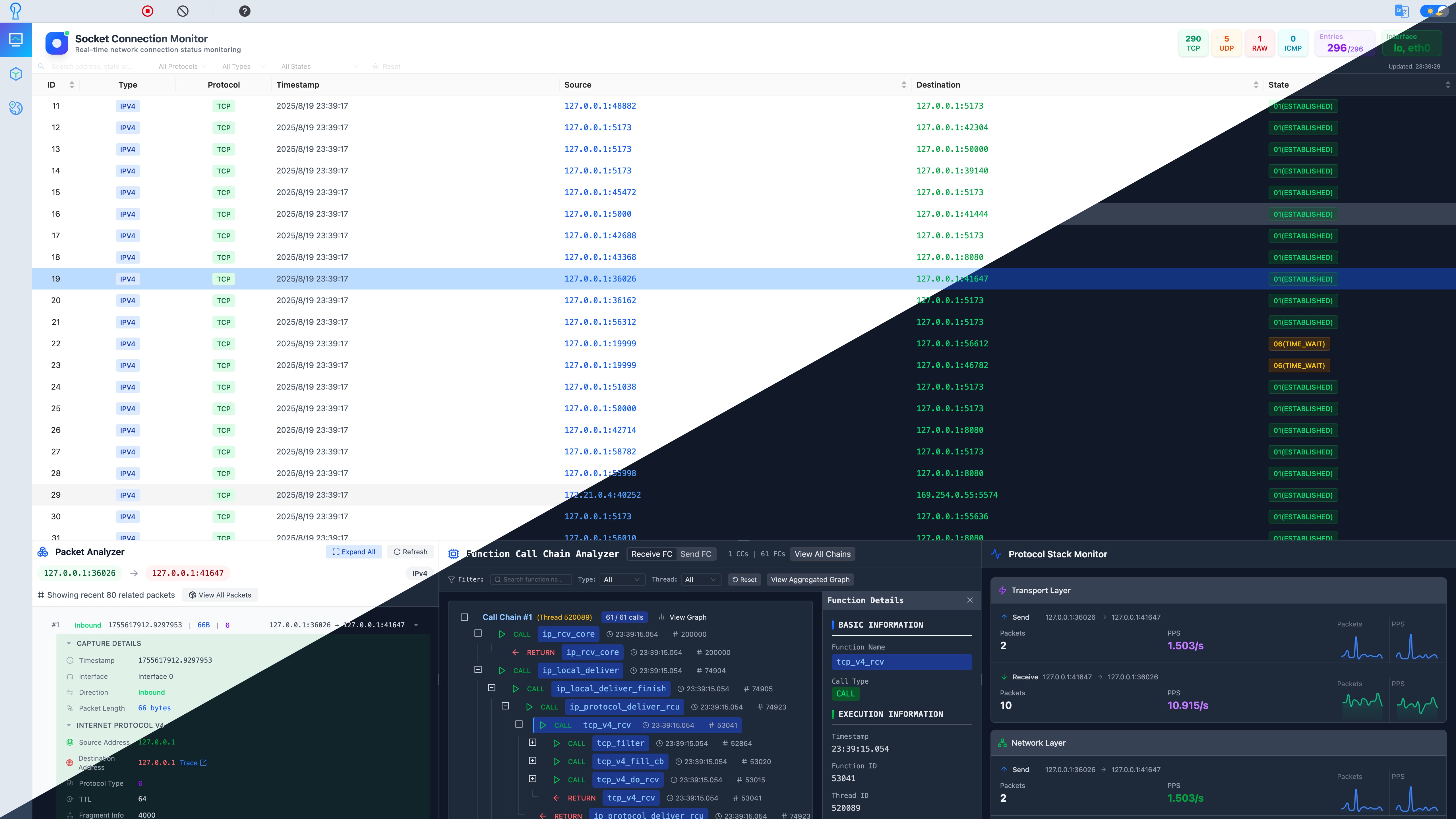Close the Function Details panel

coord(970,600)
